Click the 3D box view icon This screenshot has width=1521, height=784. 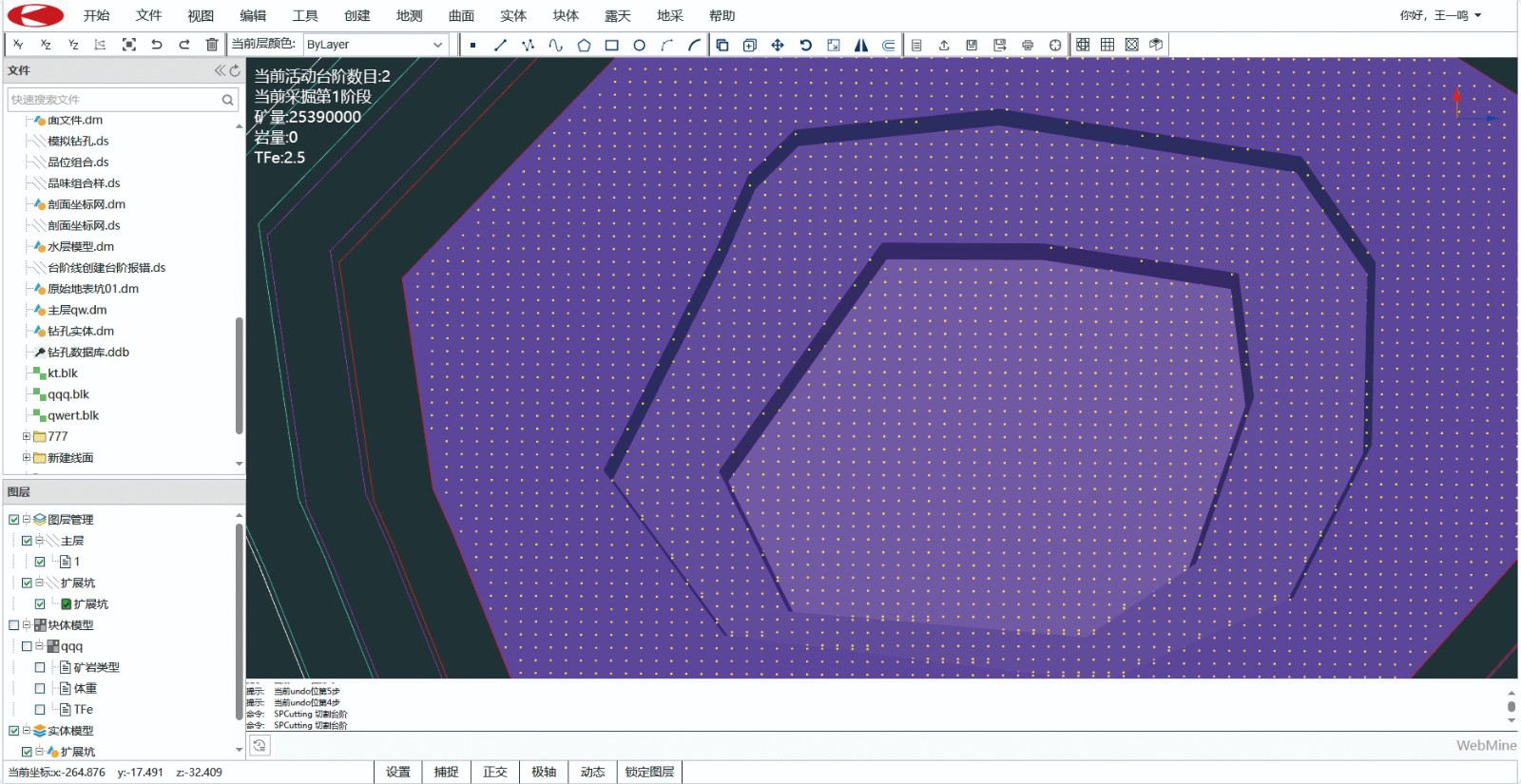pos(1156,45)
